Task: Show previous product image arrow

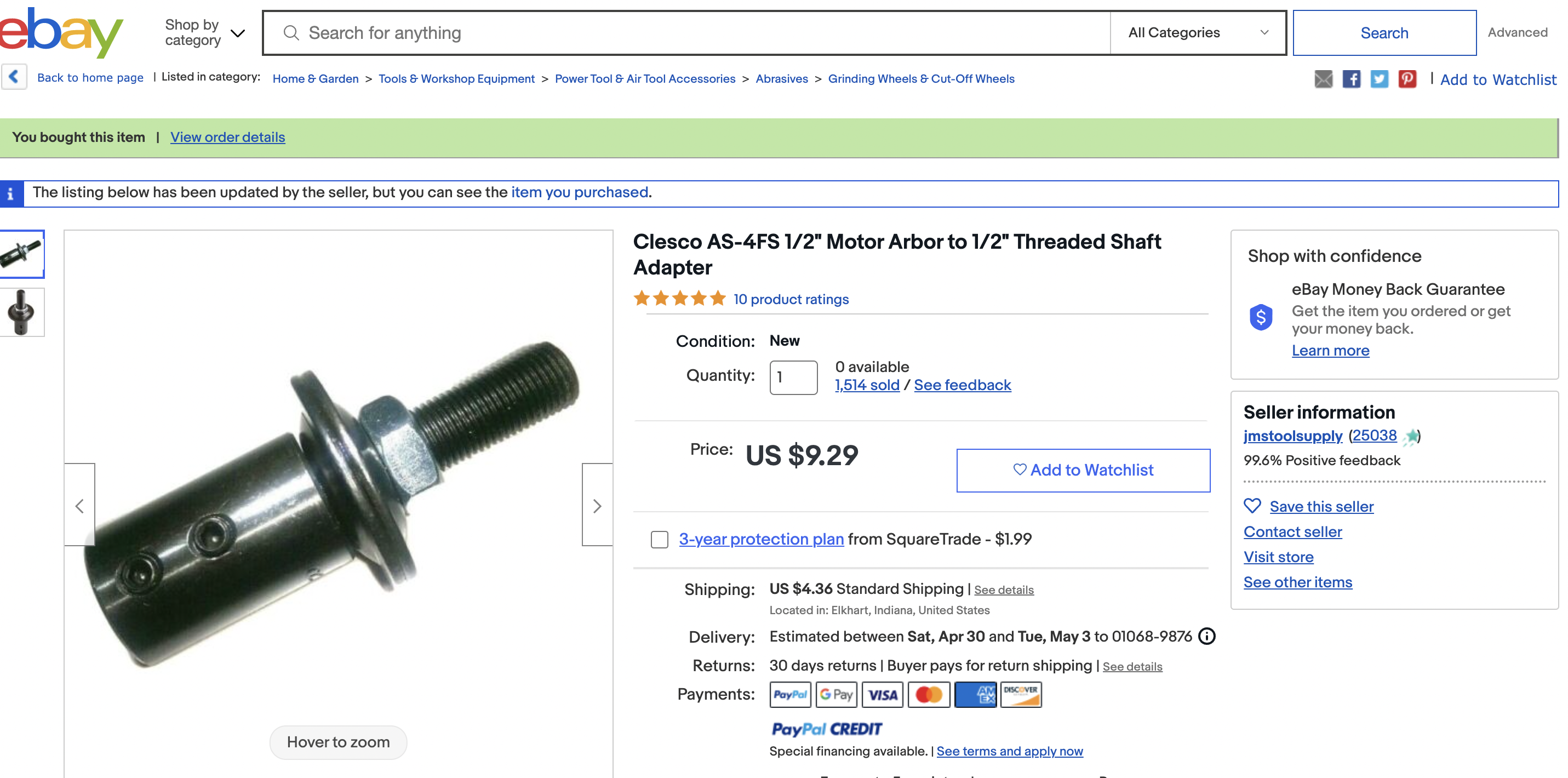Action: point(80,505)
